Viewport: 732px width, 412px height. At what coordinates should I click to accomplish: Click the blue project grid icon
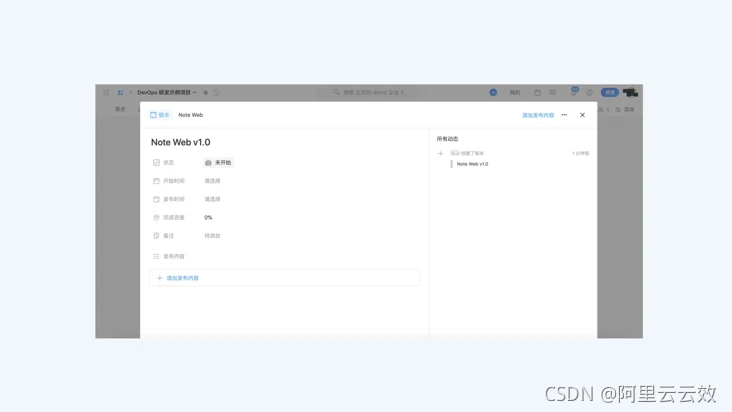[x=120, y=92]
